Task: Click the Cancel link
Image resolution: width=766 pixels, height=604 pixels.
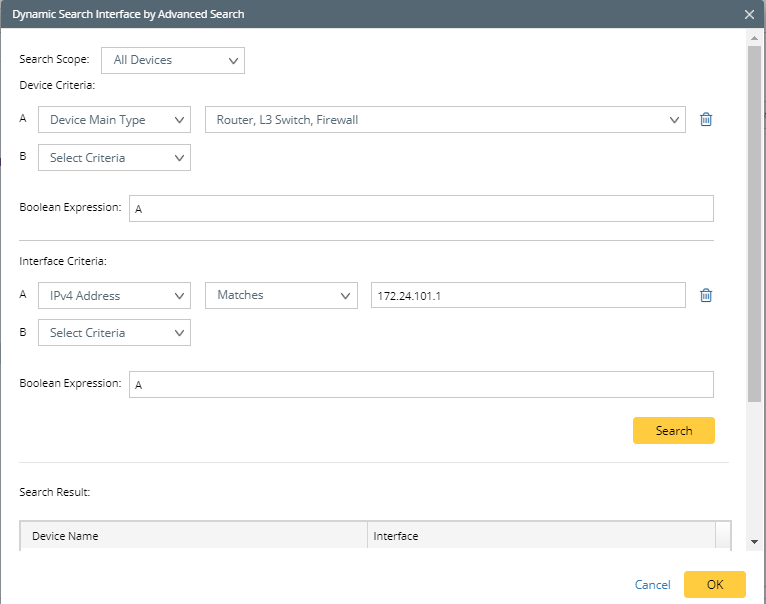Action: [x=652, y=585]
